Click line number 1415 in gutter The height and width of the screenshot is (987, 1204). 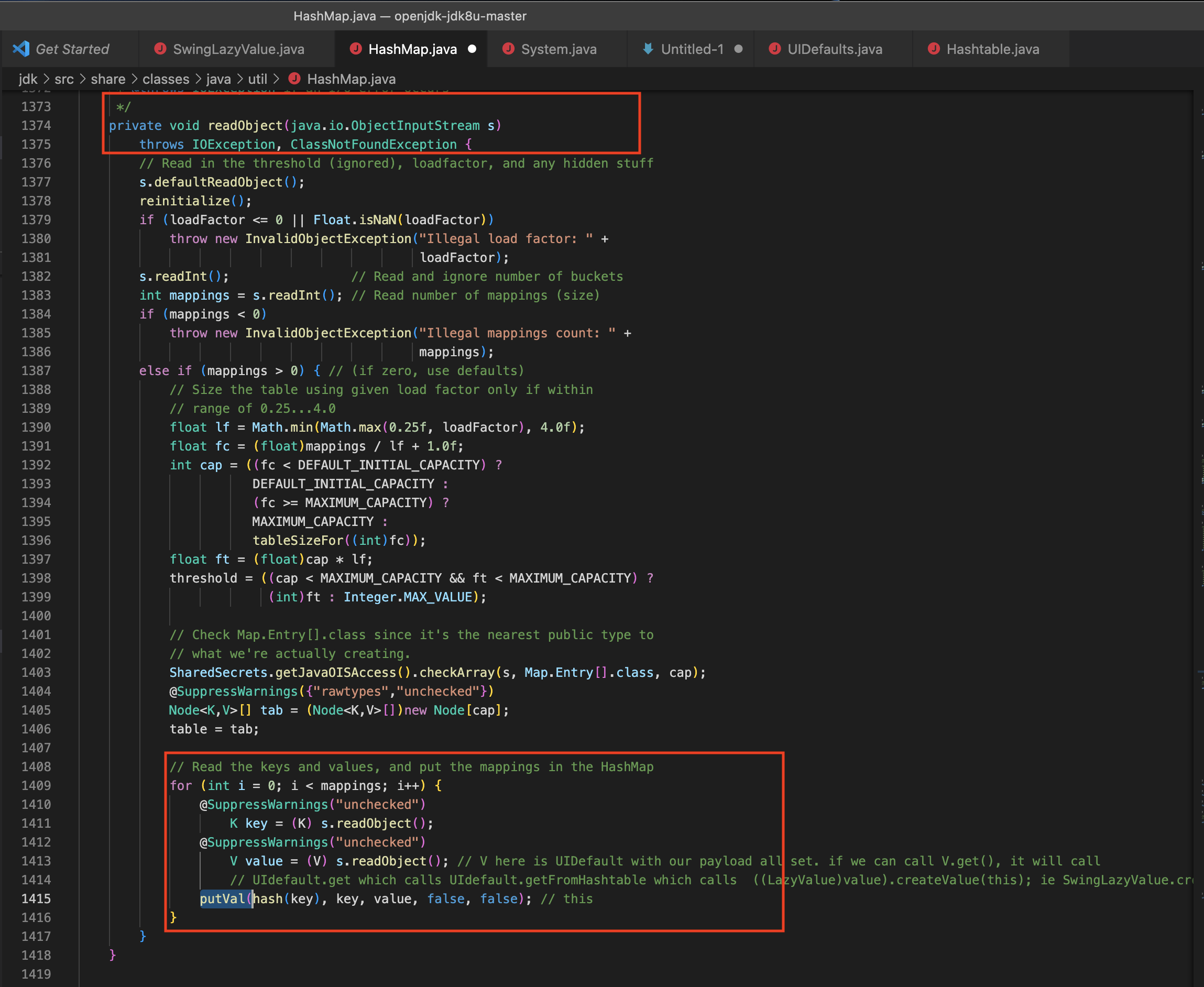pos(36,899)
